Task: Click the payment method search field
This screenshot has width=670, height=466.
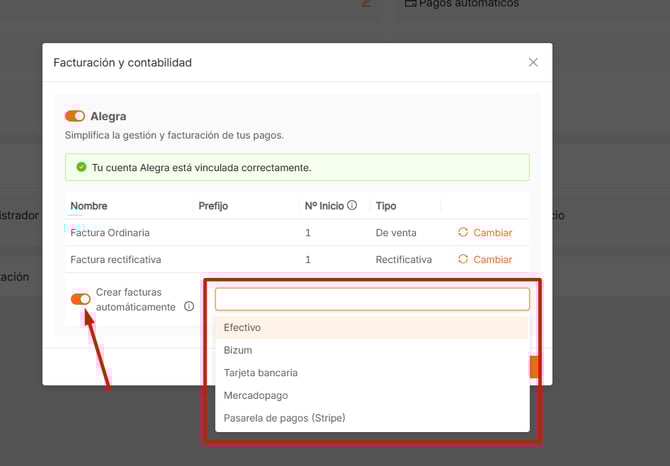Action: click(372, 299)
